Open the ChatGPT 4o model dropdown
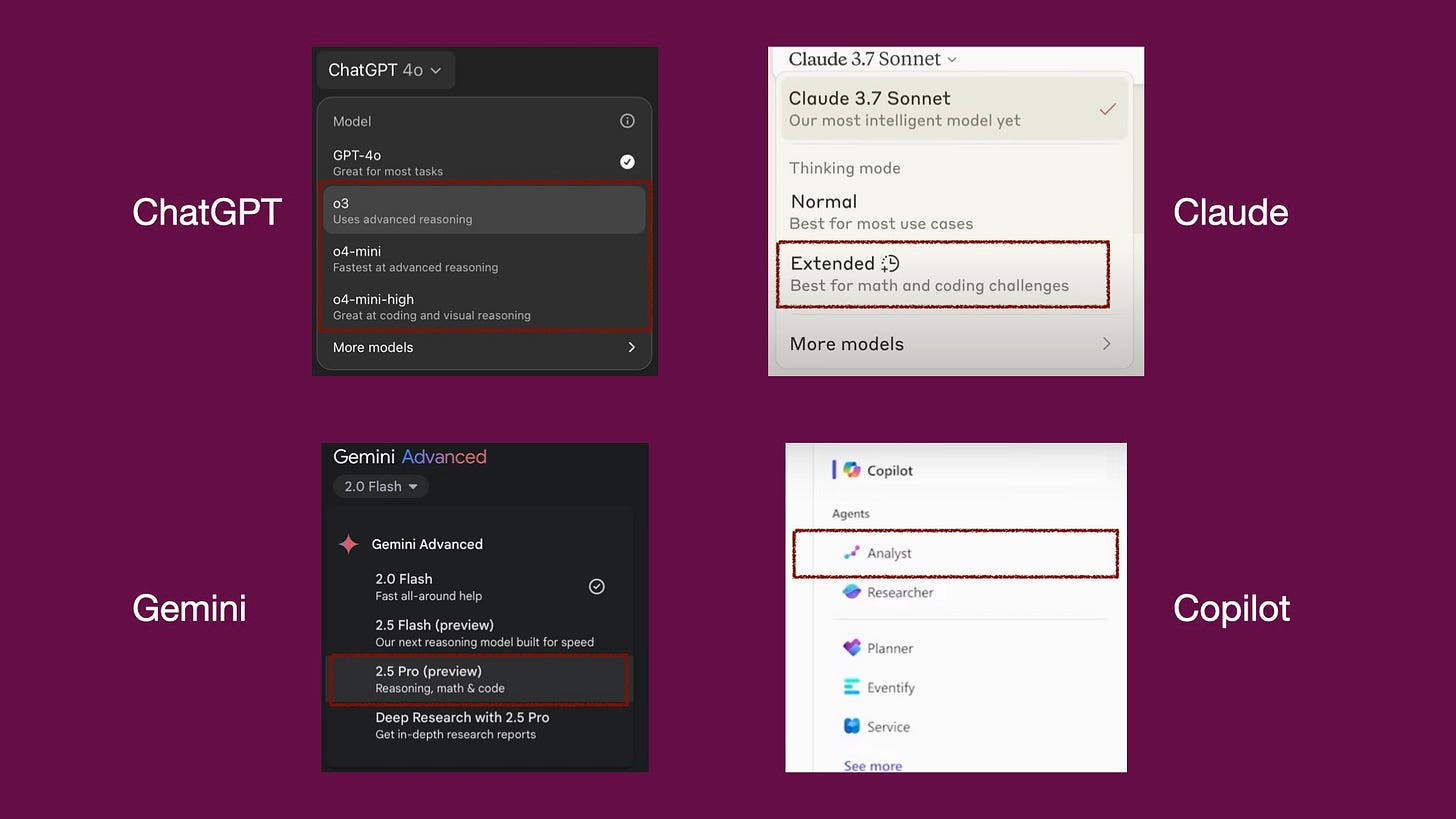 (x=385, y=70)
